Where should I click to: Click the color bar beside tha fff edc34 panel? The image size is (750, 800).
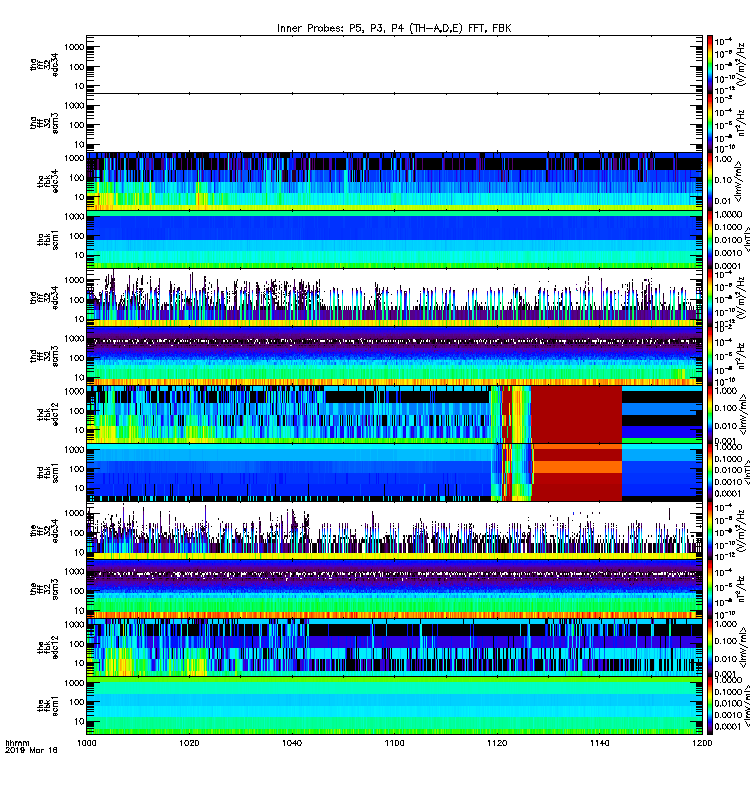(x=710, y=64)
